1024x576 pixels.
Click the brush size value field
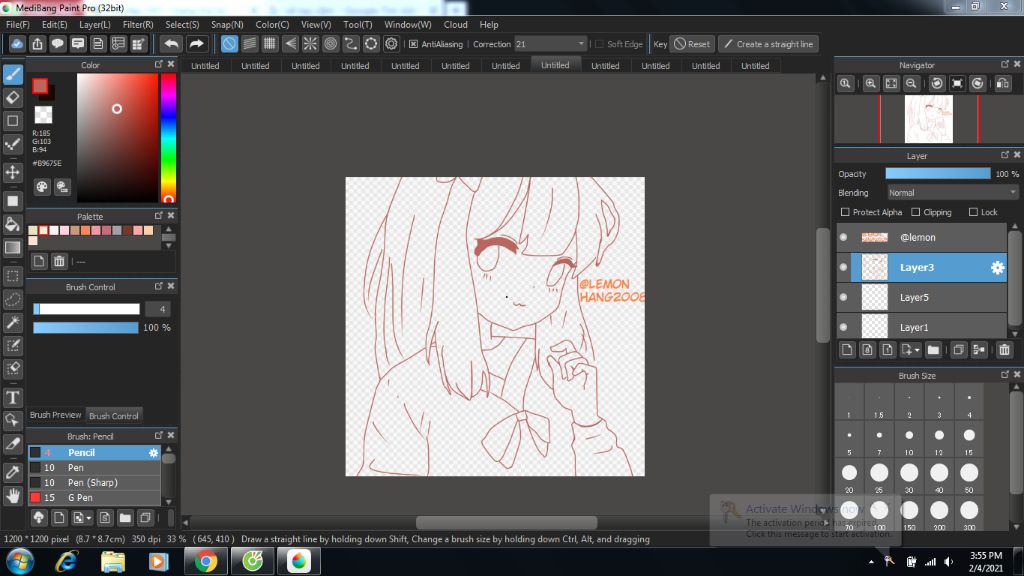point(158,309)
